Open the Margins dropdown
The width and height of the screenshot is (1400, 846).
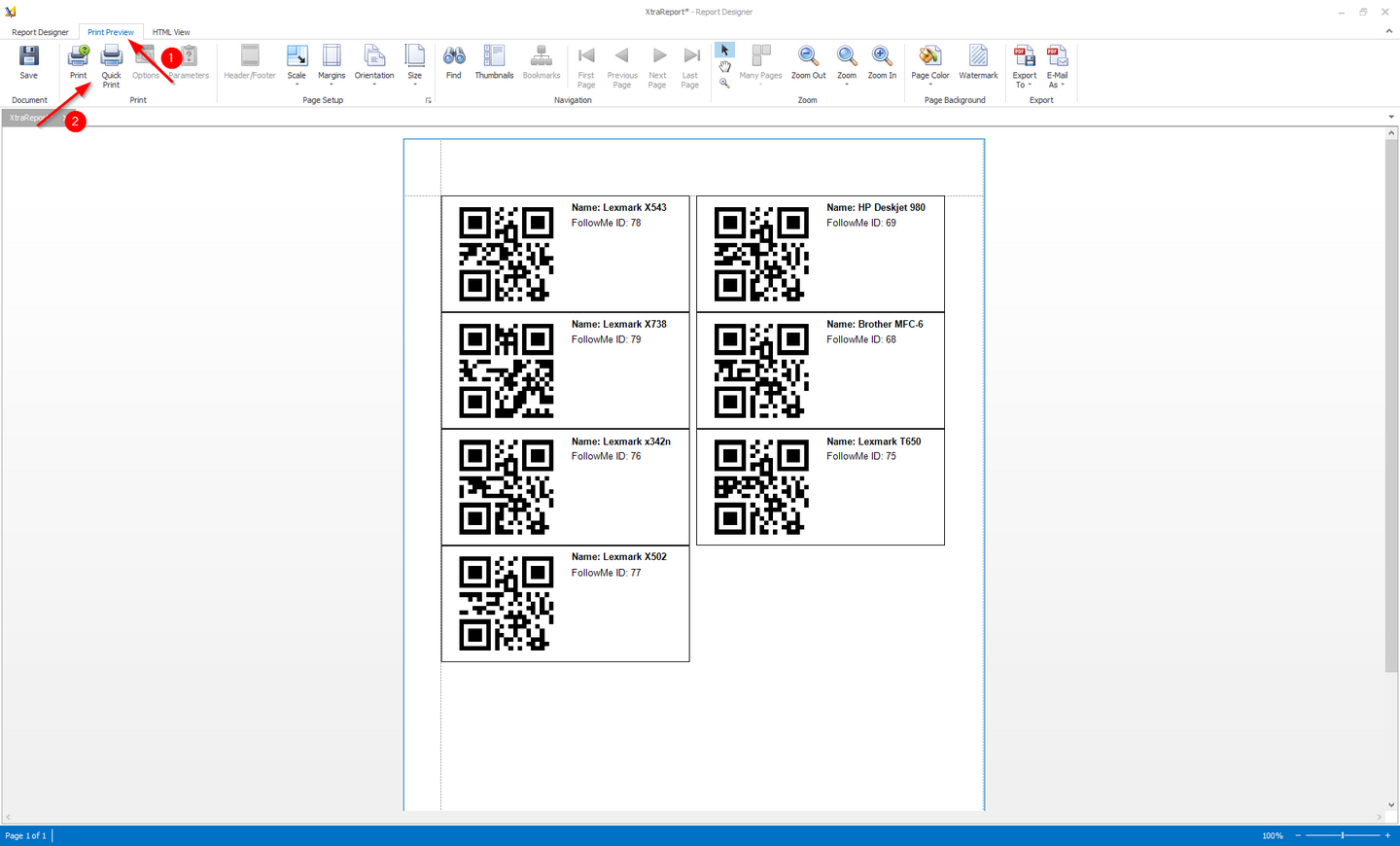pos(332,66)
